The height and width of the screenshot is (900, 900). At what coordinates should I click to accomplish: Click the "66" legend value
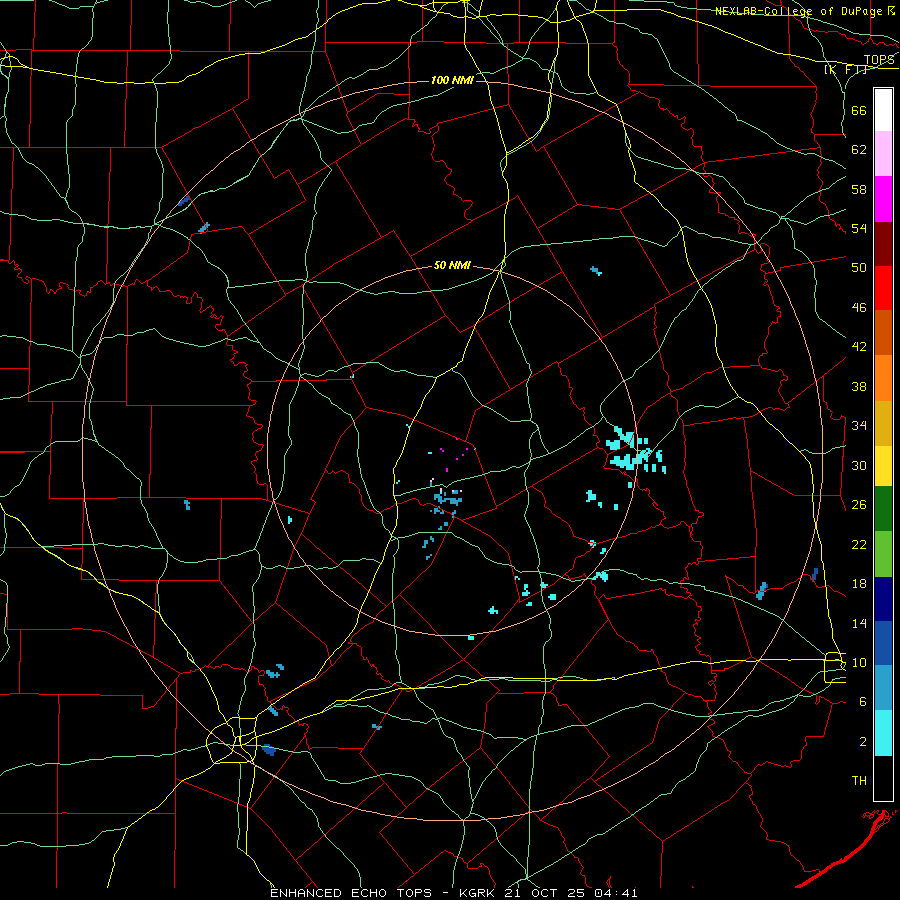[x=859, y=110]
